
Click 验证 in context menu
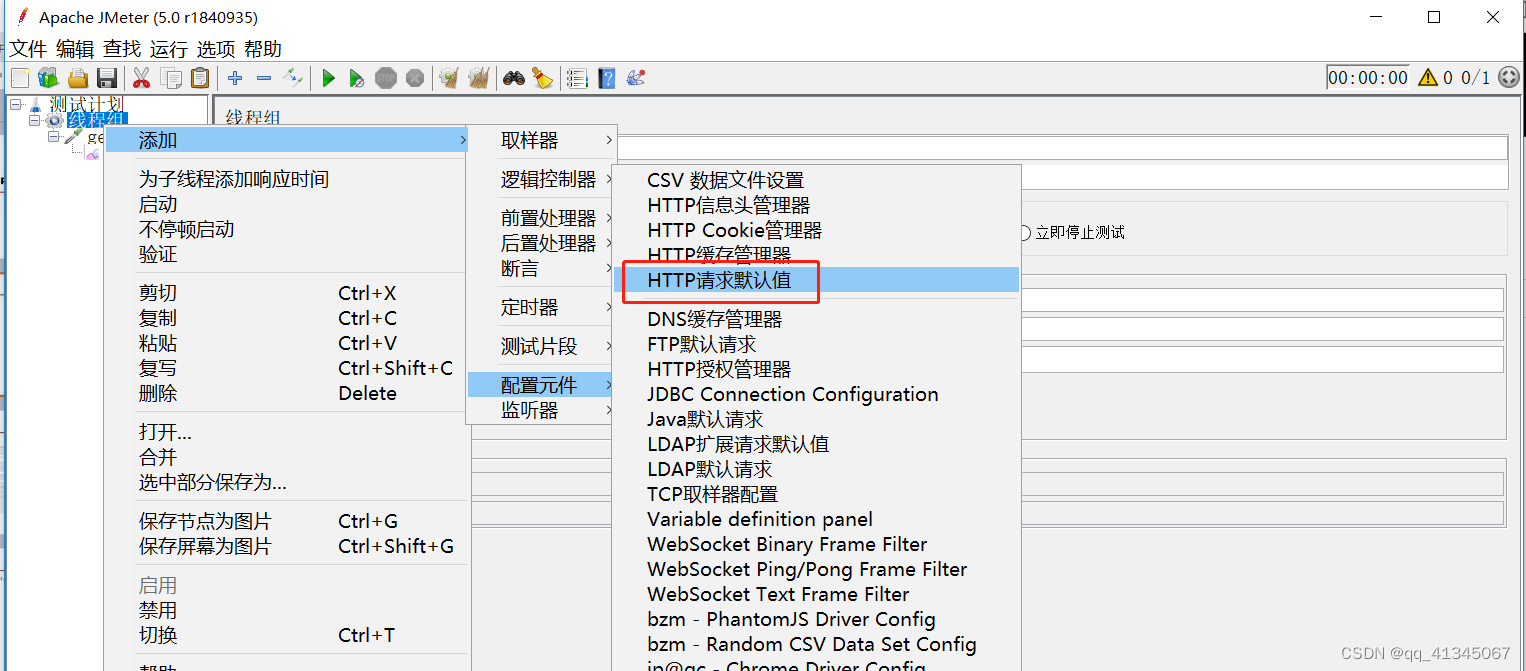(x=286, y=254)
